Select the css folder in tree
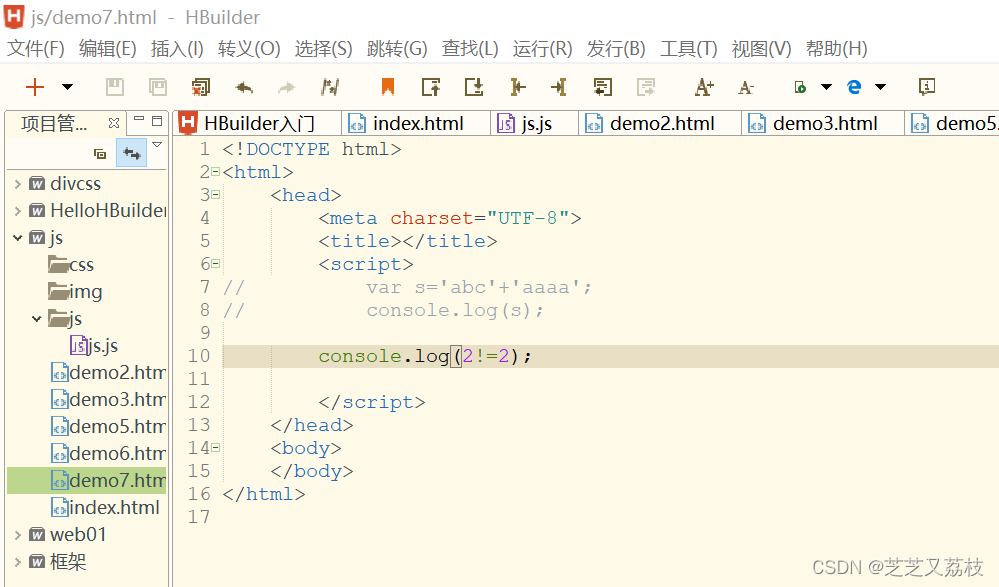The height and width of the screenshot is (587, 999). point(71,265)
